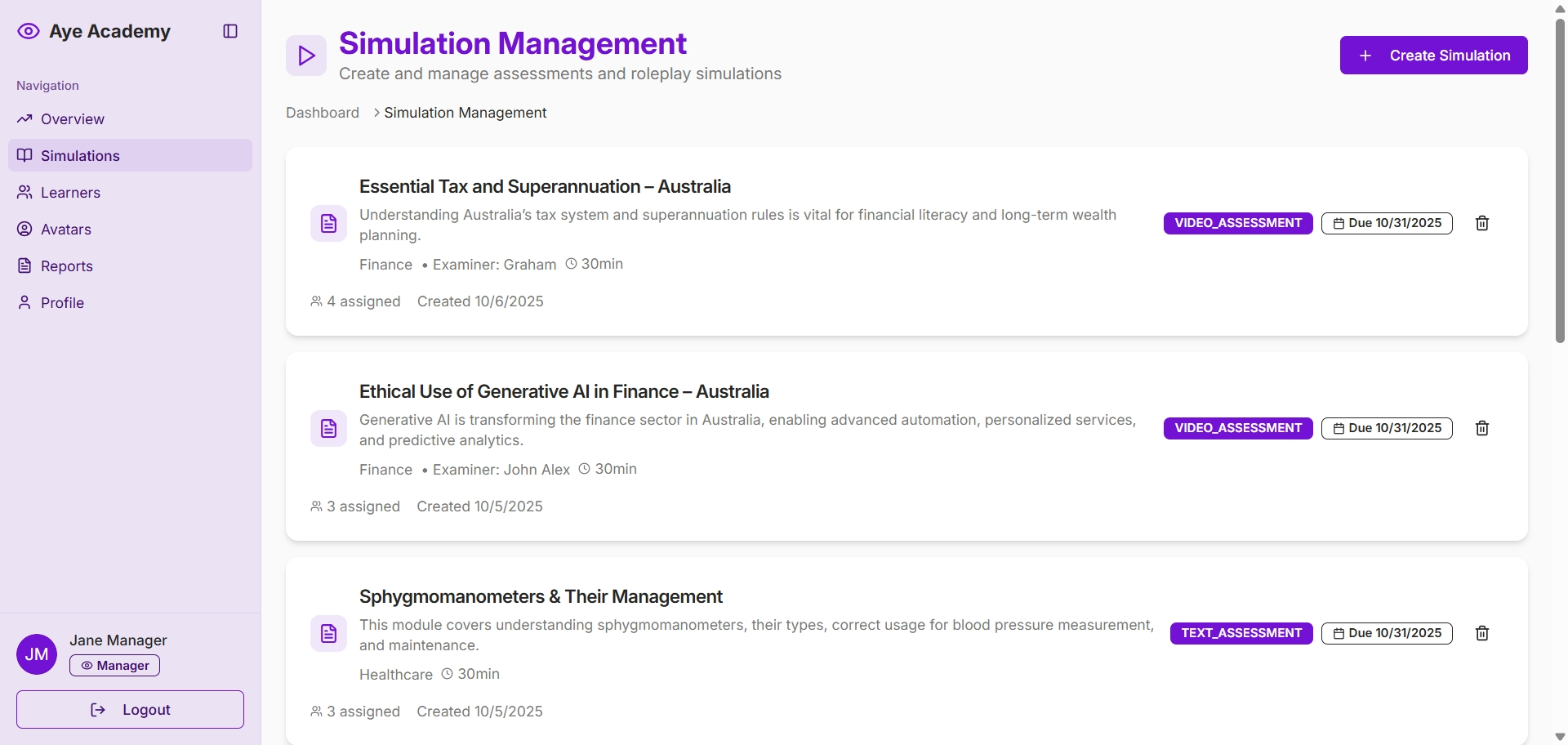This screenshot has width=1568, height=745.
Task: Click document icon beside Essential Tax simulation
Action: pyautogui.click(x=328, y=224)
